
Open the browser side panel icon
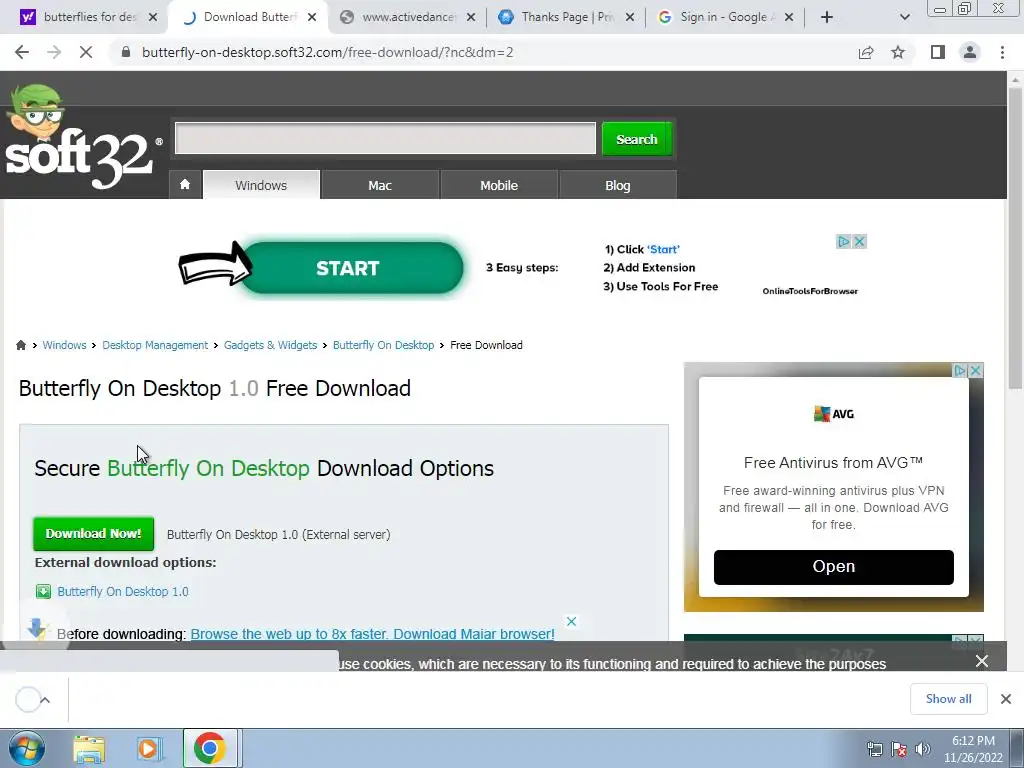click(x=938, y=52)
